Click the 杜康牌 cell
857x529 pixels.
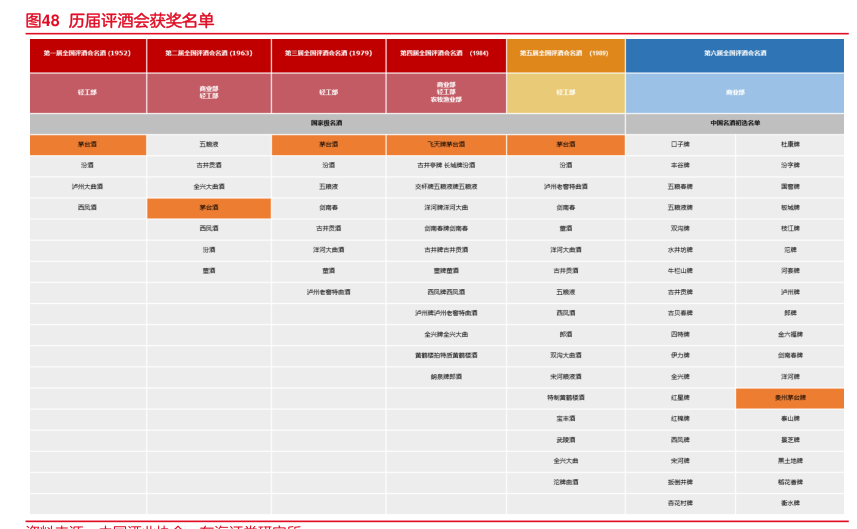click(790, 145)
